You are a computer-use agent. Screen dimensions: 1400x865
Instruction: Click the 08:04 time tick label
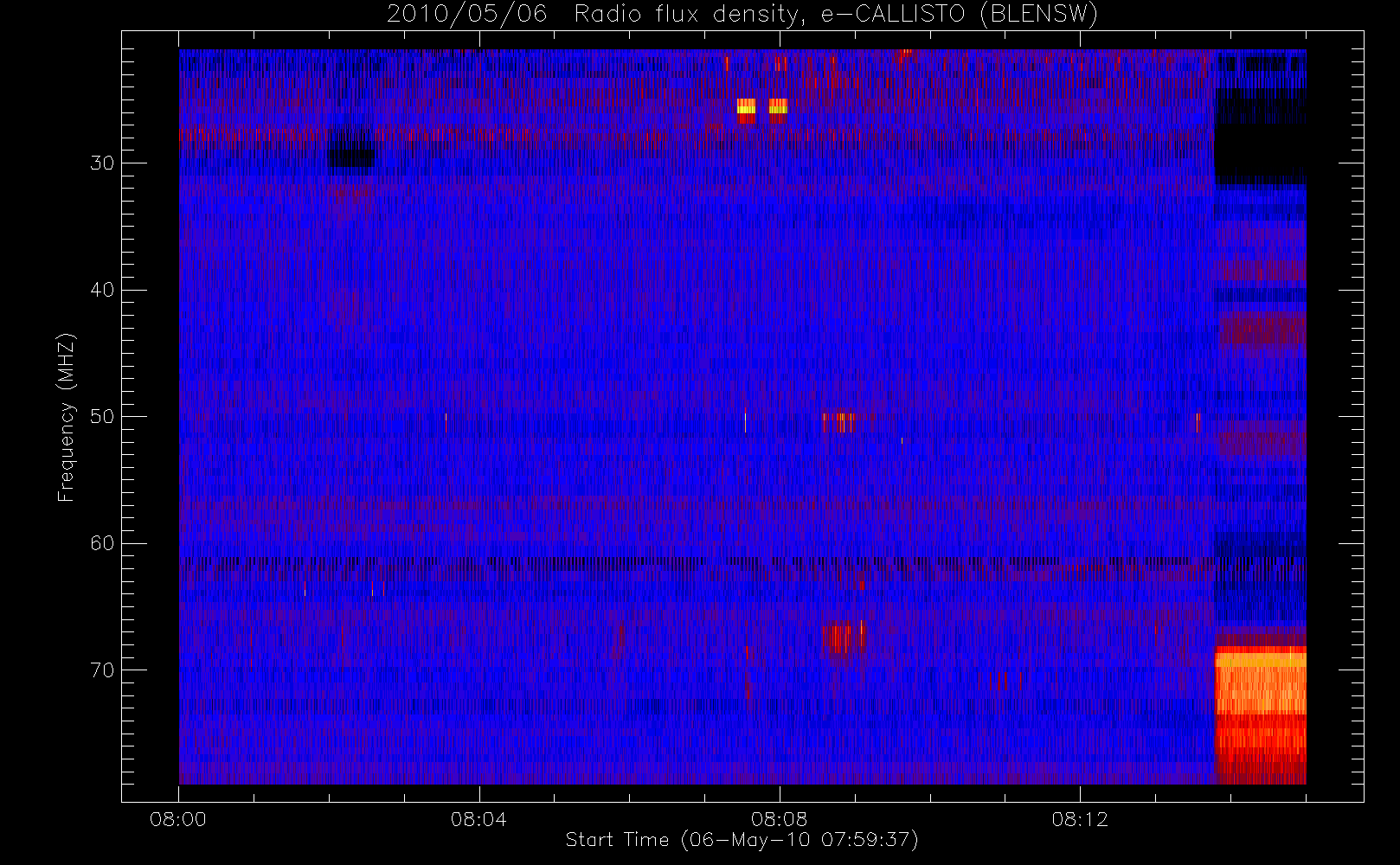[x=478, y=819]
